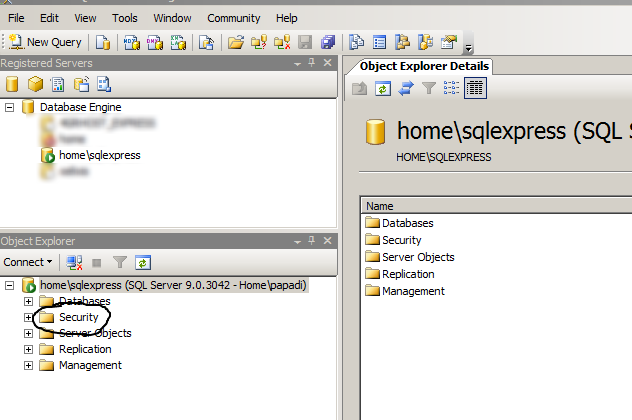Screen dimensions: 632x420
Task: Collapse the home\sqlexpress server node
Action: click(10, 285)
